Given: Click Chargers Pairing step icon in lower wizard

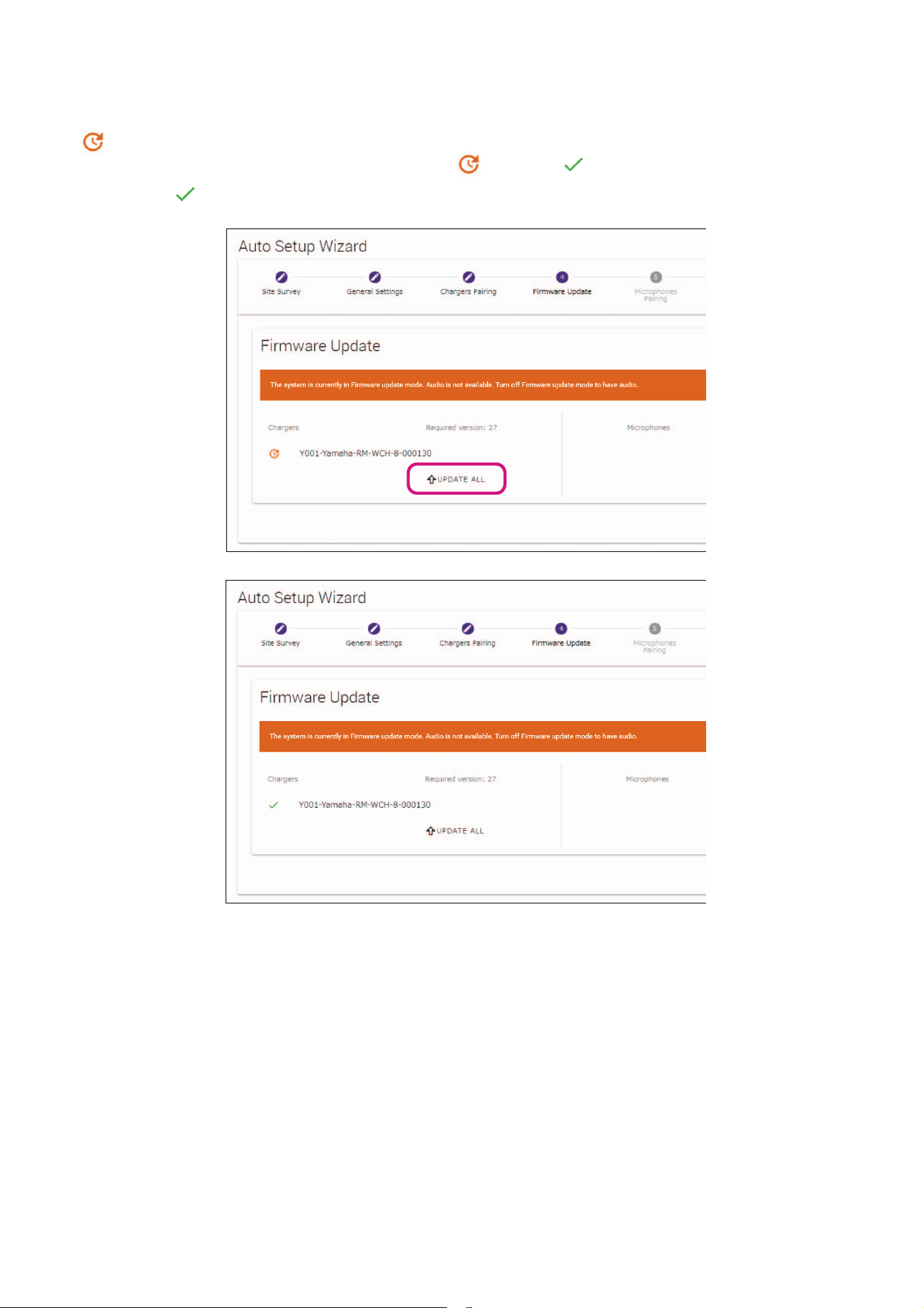Looking at the screenshot, I should click(x=468, y=629).
